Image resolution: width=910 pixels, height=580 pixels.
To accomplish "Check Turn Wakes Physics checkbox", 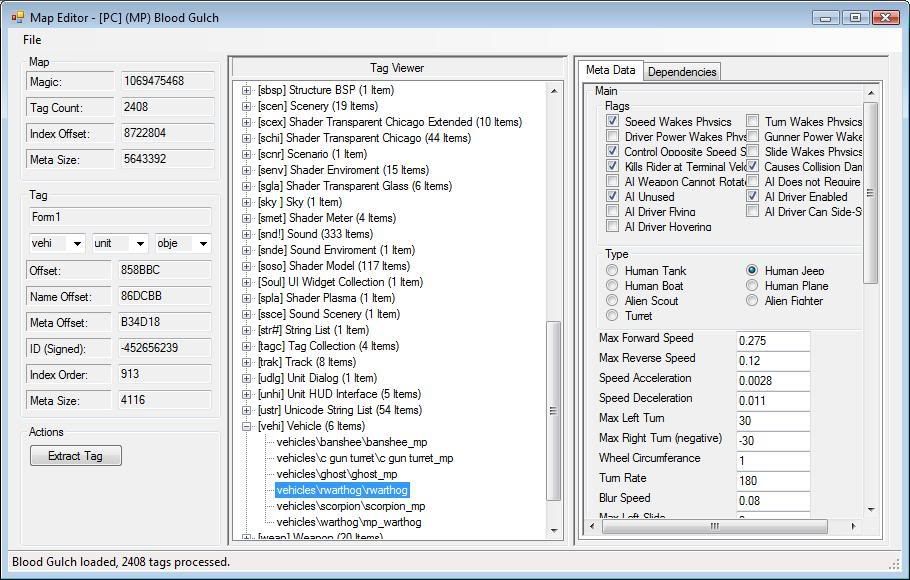I will click(752, 121).
